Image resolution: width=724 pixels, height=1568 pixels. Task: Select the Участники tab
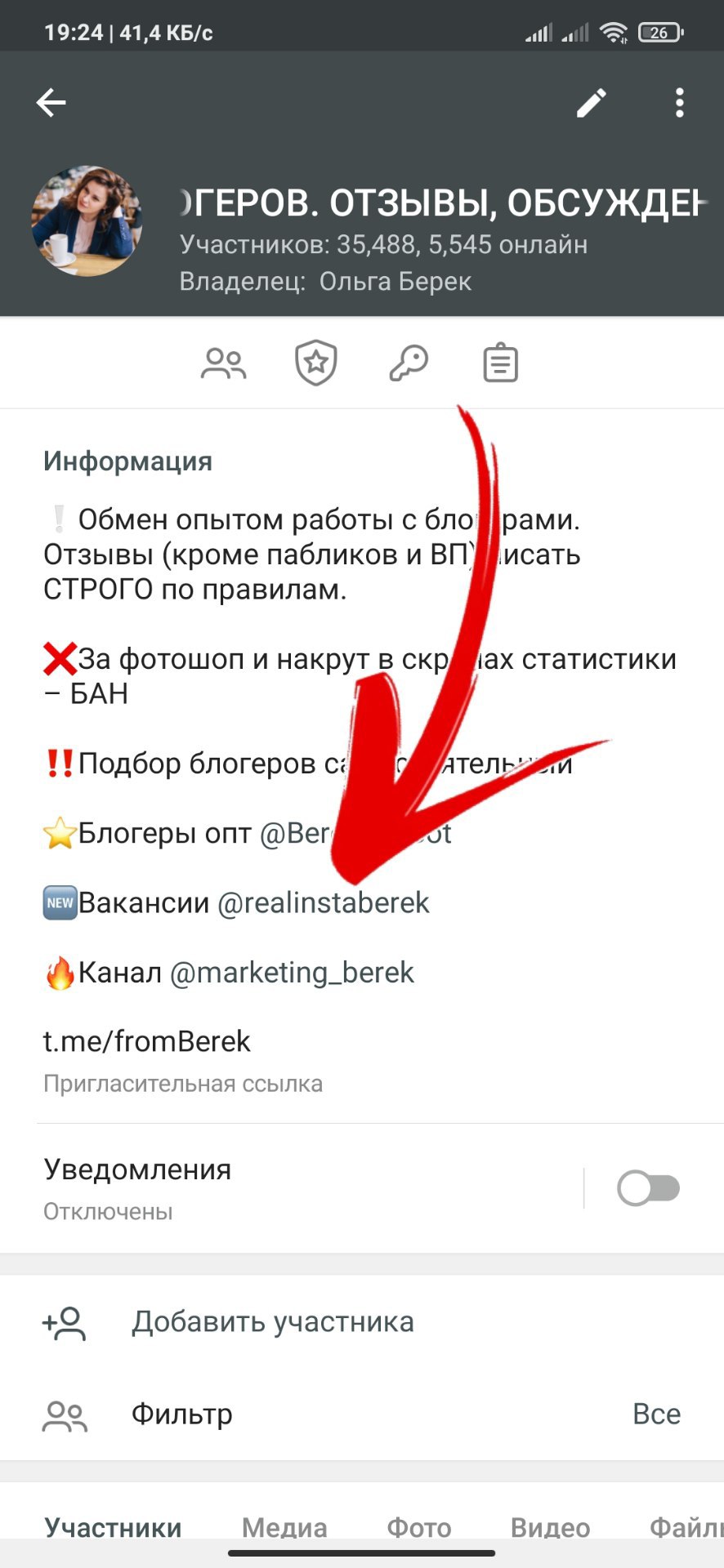113,1527
